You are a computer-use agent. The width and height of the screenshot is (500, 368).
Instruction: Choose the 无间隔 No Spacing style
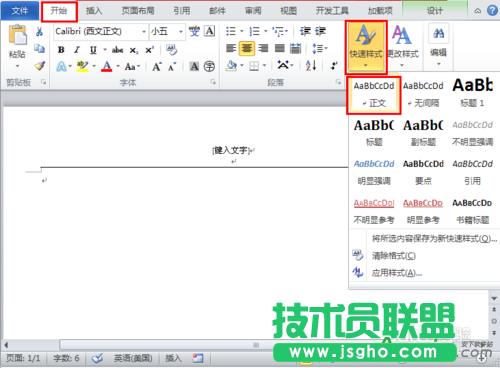coord(423,95)
